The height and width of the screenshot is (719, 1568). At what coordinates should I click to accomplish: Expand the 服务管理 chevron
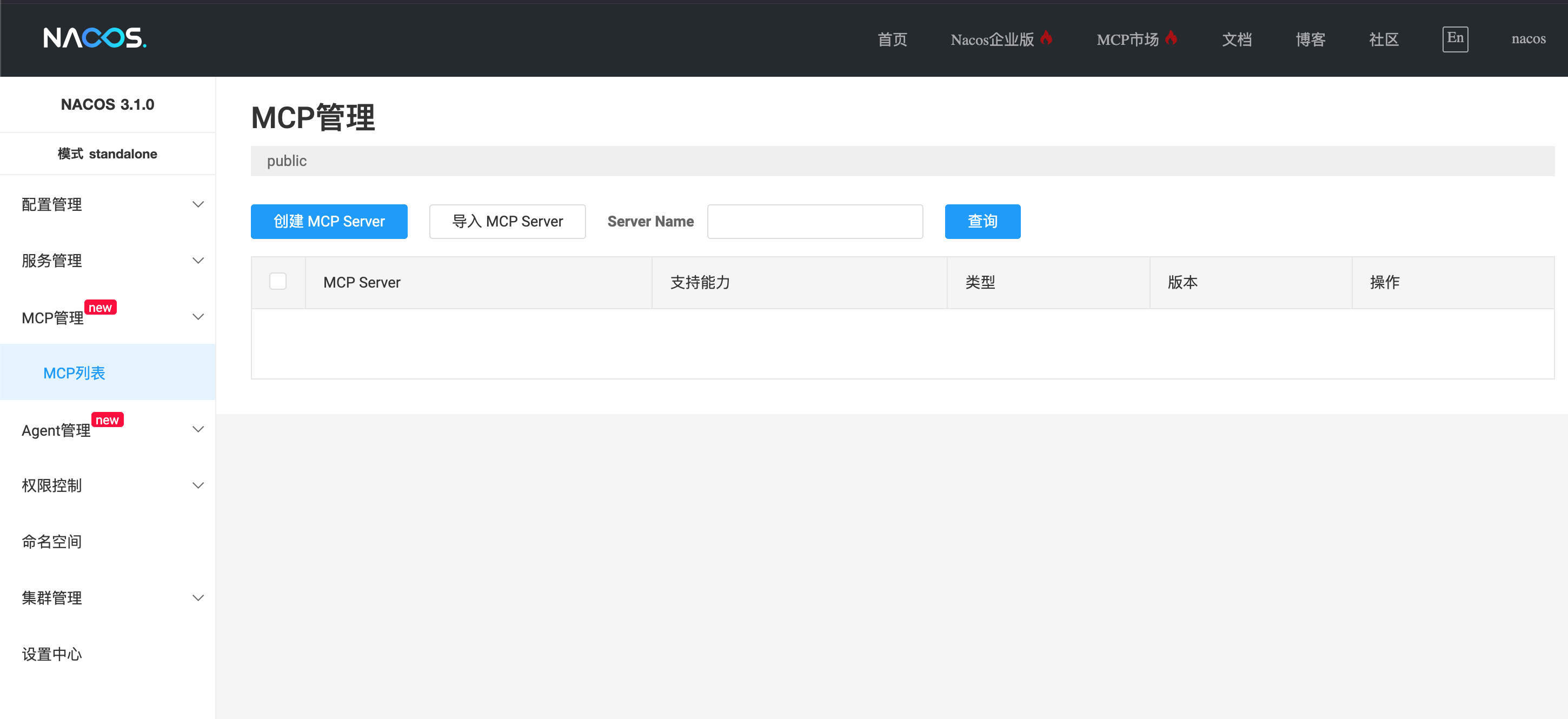tap(198, 261)
